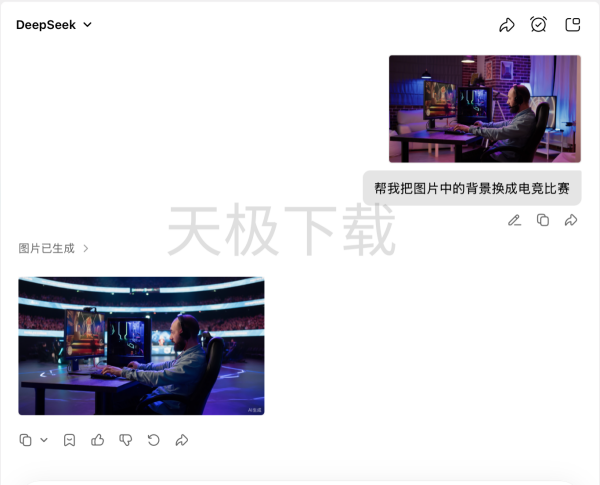The width and height of the screenshot is (600, 485).
Task: Click the share icon in top header
Action: point(507,25)
